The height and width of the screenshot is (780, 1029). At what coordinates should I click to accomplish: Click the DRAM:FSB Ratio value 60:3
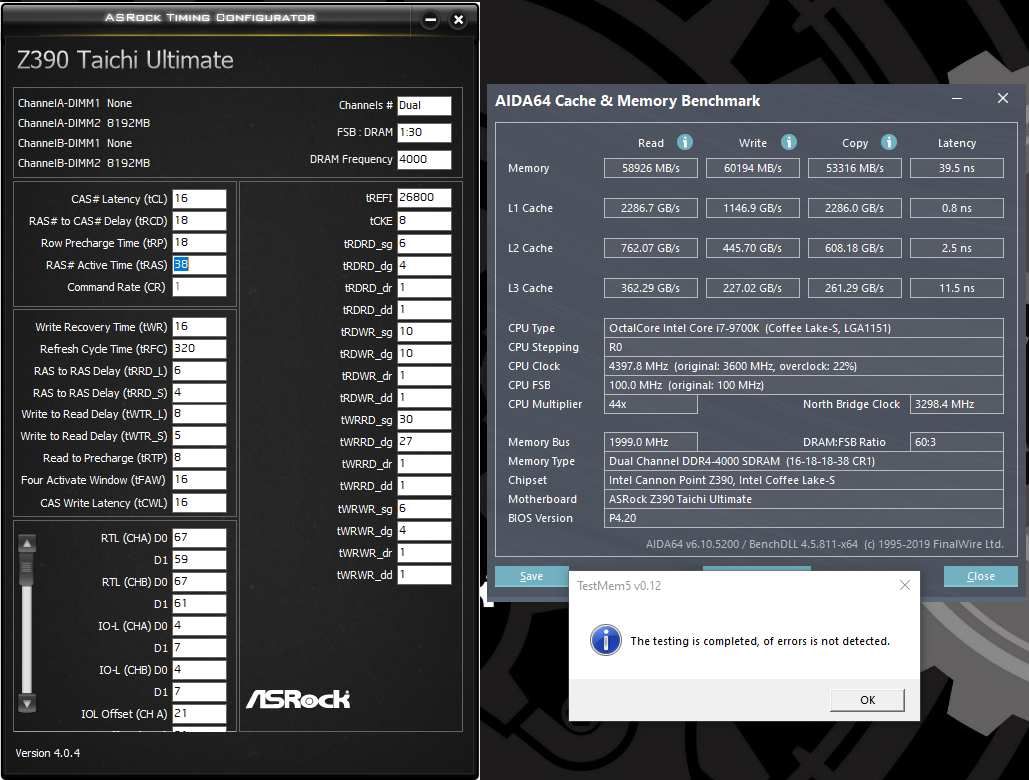pyautogui.click(x=956, y=442)
